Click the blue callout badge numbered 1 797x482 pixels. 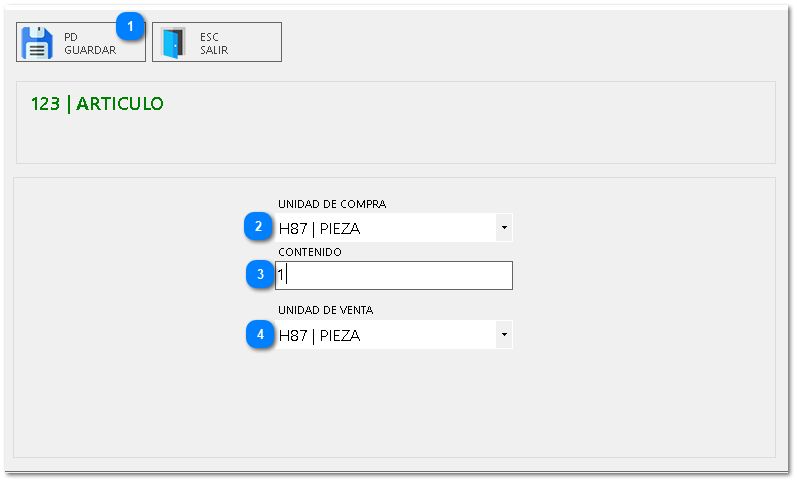131,25
